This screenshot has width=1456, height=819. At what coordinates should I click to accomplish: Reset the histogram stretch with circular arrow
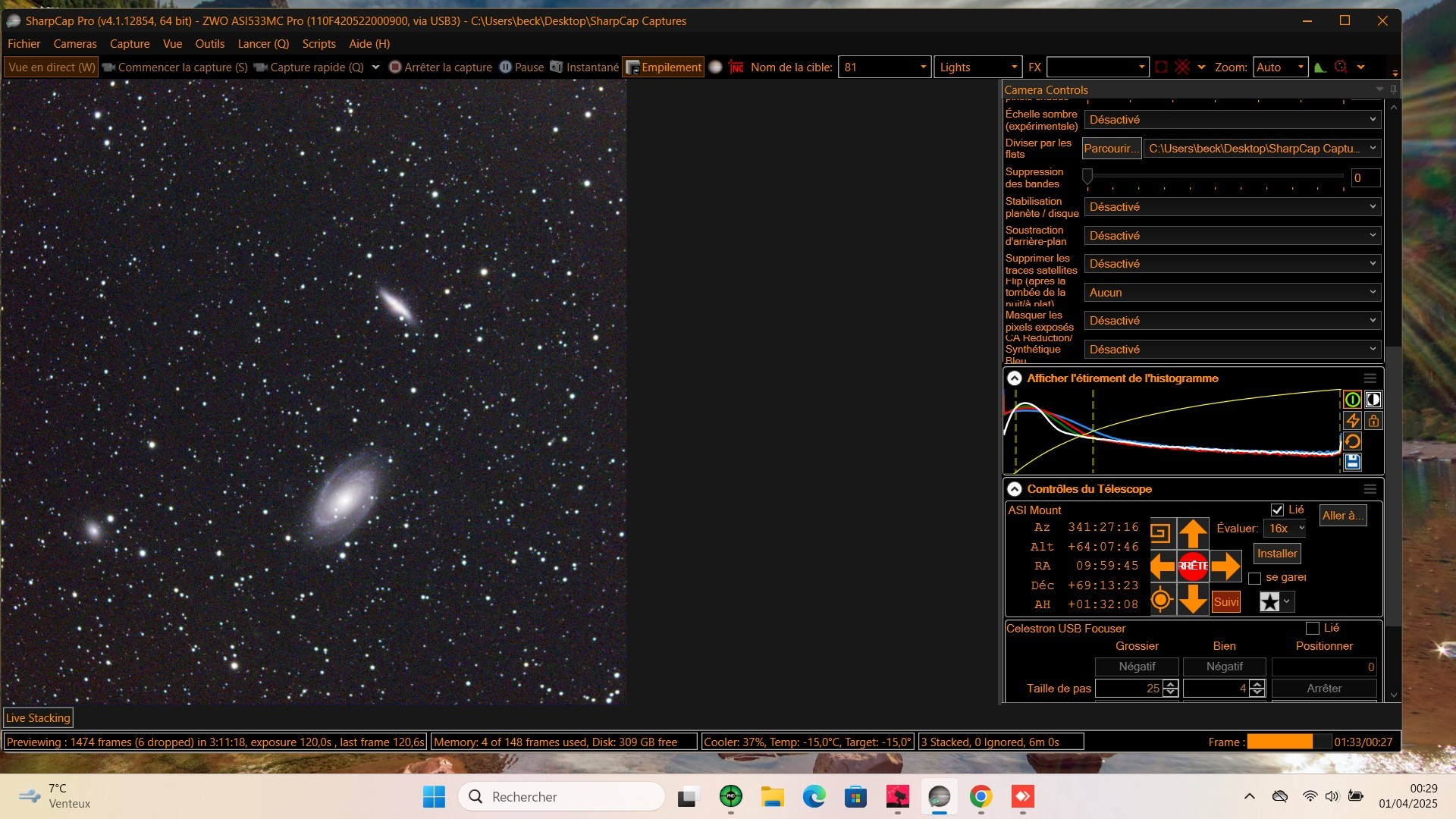(x=1352, y=441)
